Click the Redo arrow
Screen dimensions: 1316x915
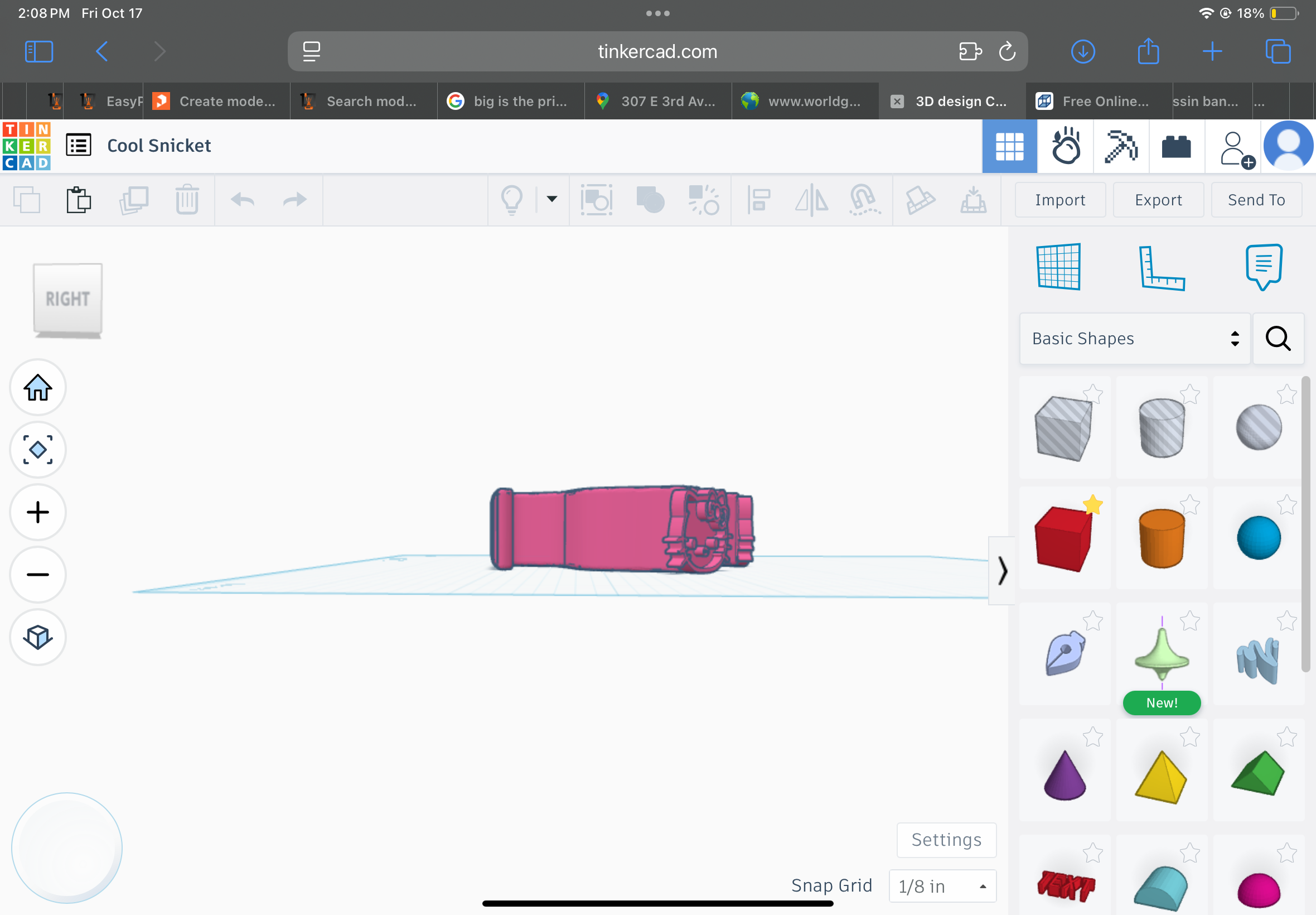(x=295, y=200)
